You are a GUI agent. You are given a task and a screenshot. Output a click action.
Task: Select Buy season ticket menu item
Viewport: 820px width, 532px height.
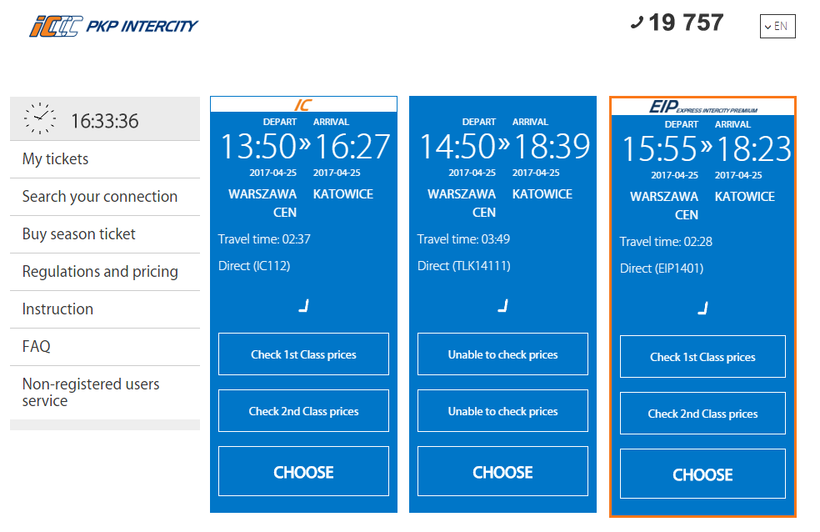(79, 234)
